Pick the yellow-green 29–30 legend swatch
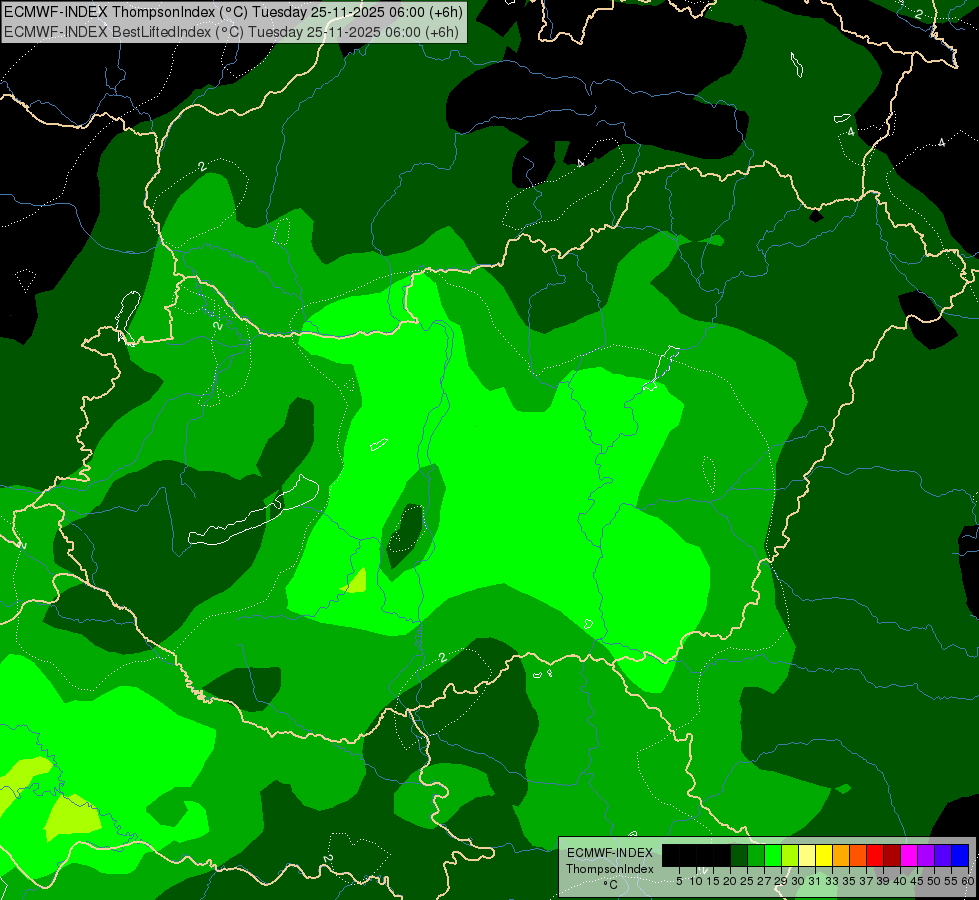The height and width of the screenshot is (900, 979). tap(790, 855)
